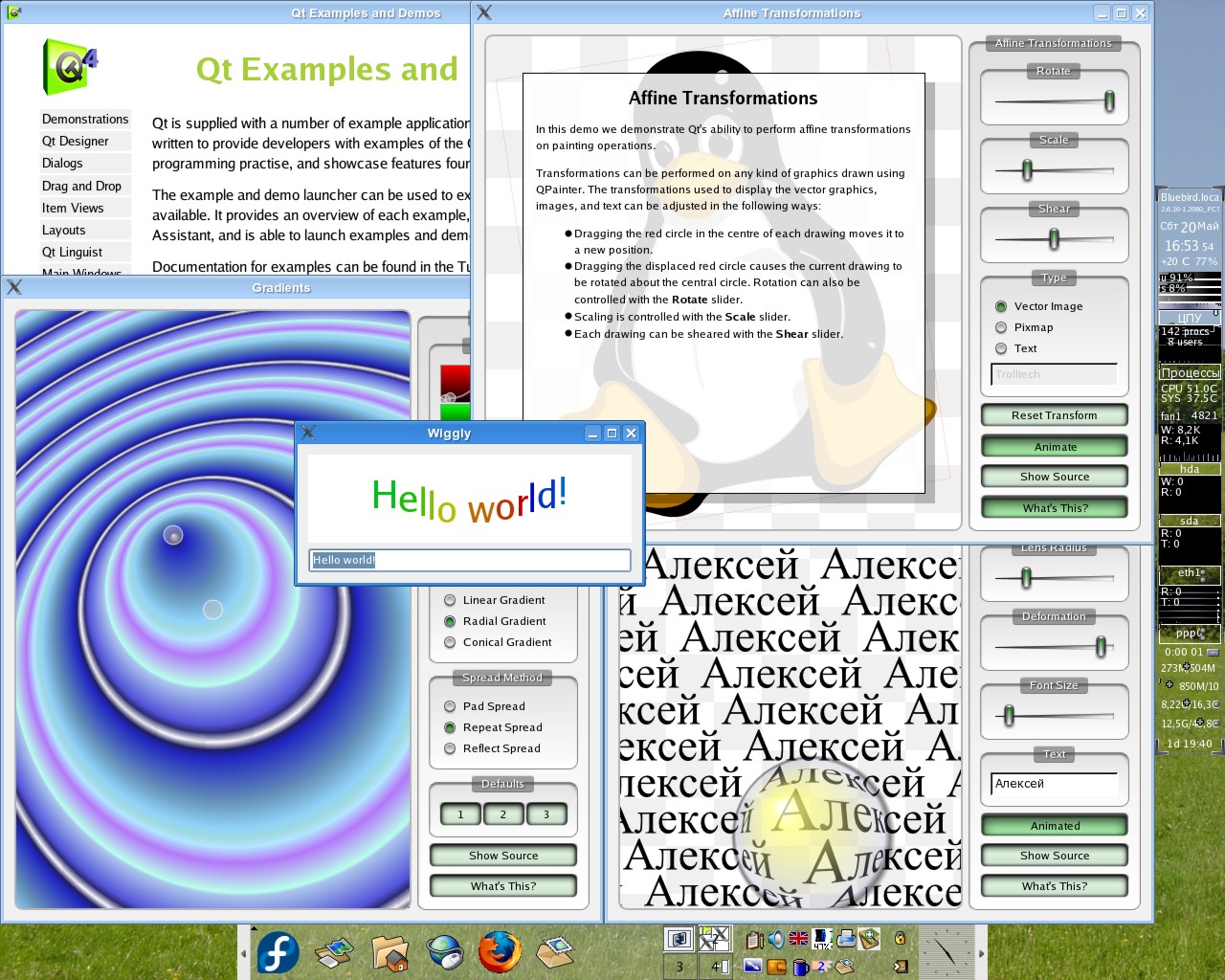The width and height of the screenshot is (1225, 980).
Task: Select Repeat Spread method
Action: point(493,727)
